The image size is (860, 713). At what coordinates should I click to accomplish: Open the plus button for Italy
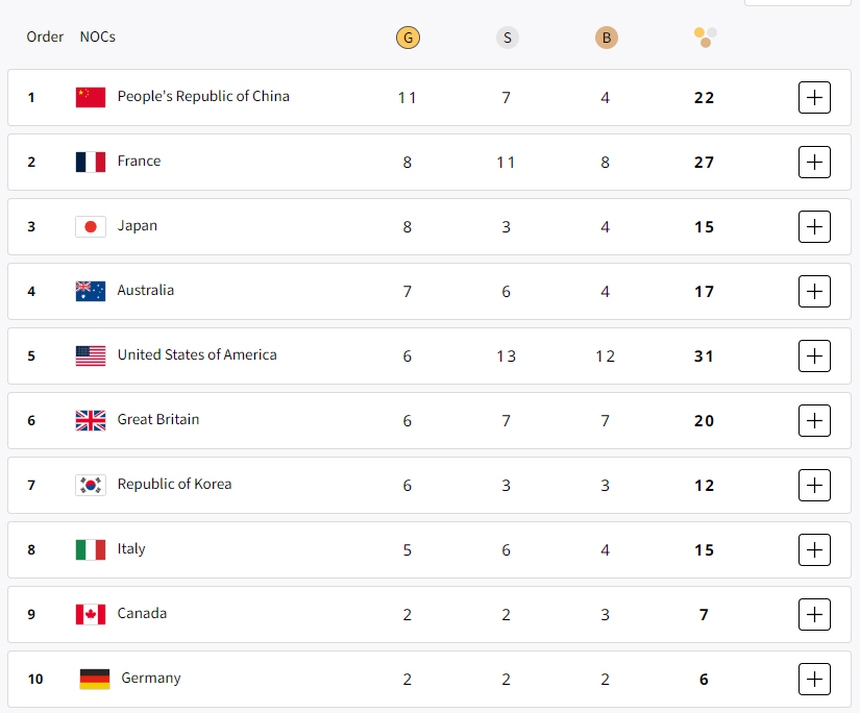[x=814, y=550]
